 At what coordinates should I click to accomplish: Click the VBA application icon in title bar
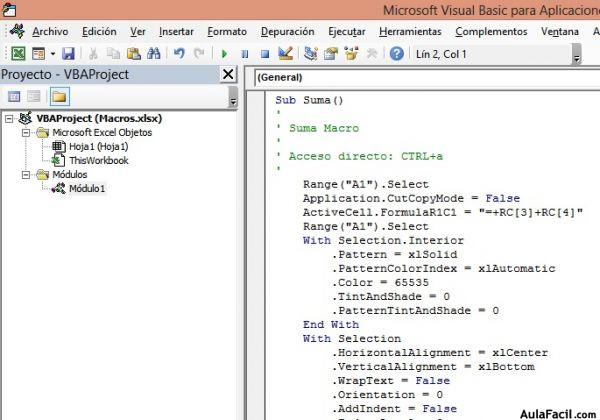[8, 9]
